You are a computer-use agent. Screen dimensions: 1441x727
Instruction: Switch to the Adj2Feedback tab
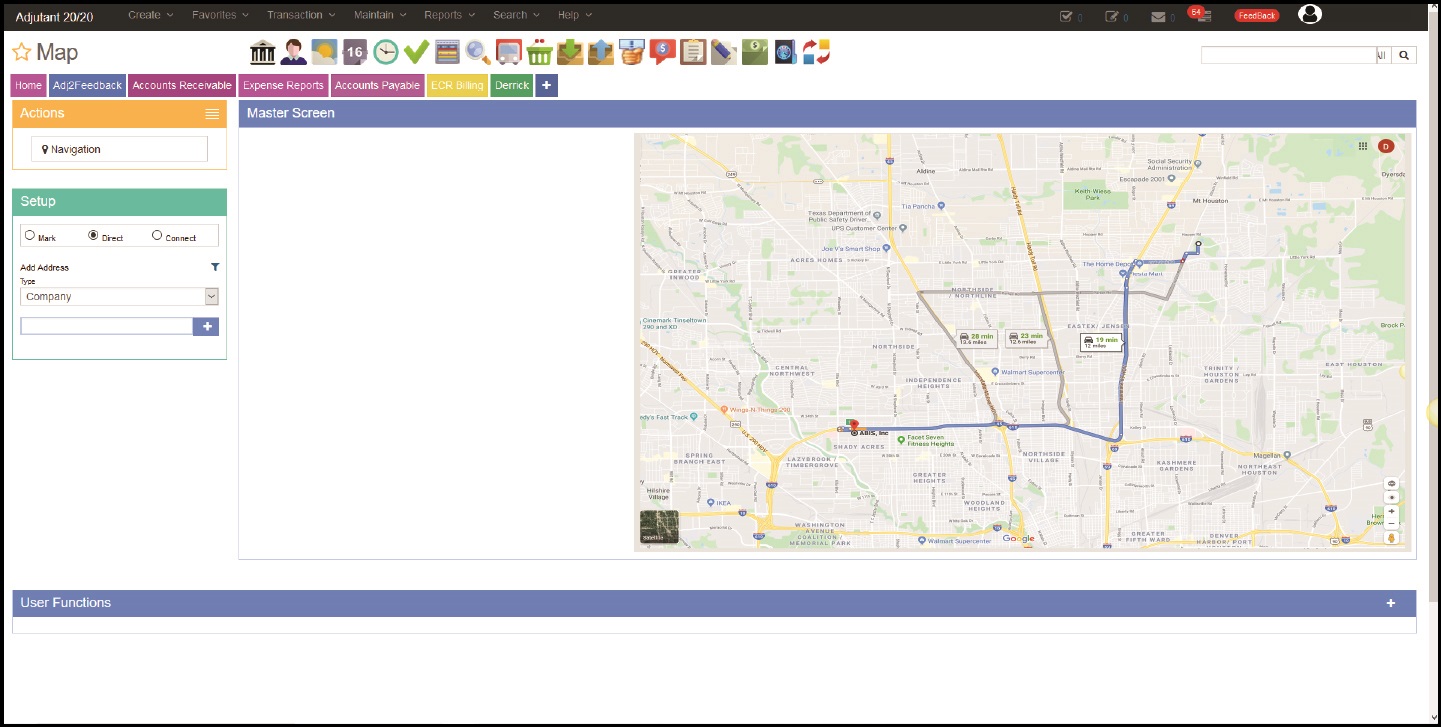tap(88, 86)
